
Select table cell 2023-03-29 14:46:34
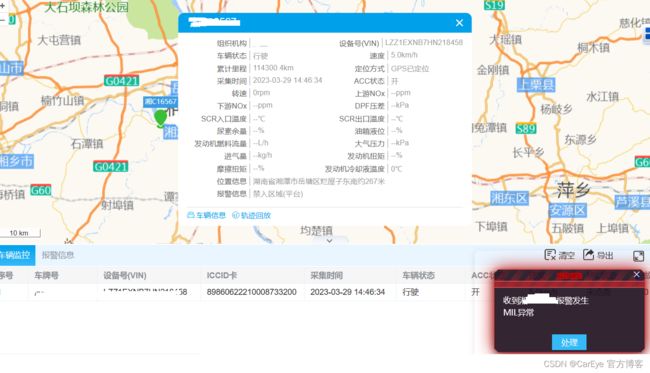347,292
